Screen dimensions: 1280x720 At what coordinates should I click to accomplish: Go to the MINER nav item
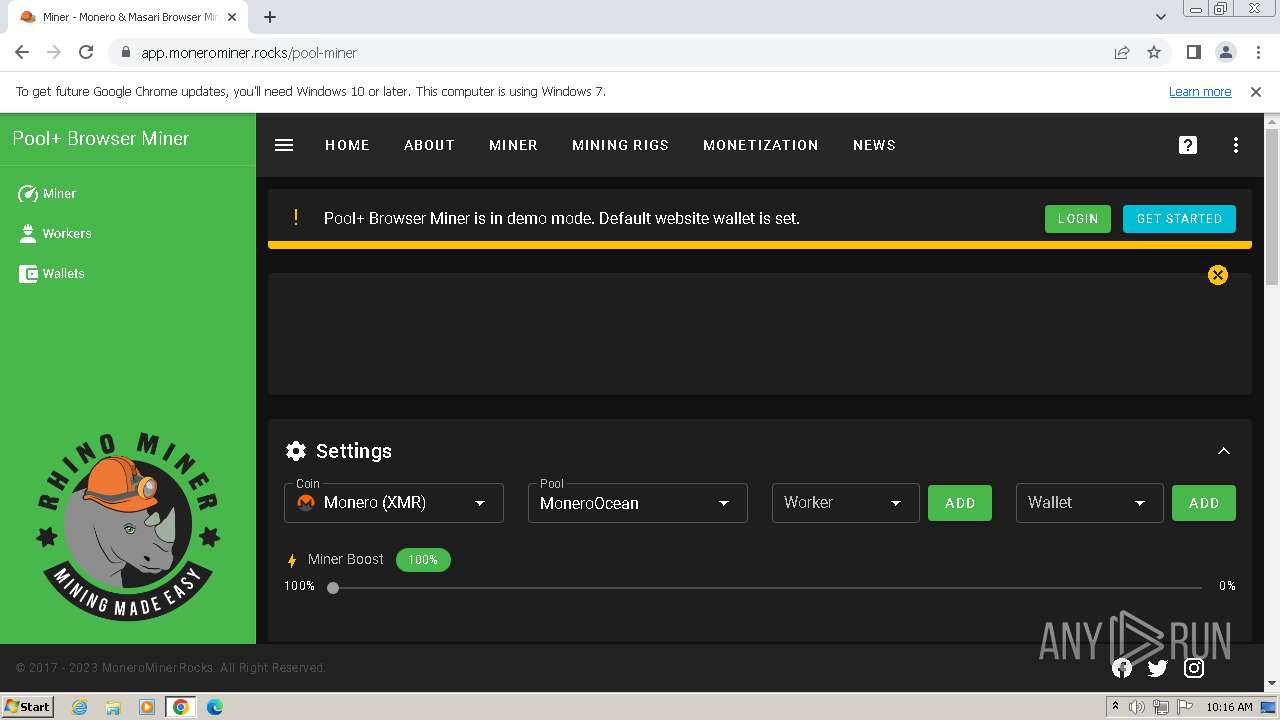click(x=513, y=145)
